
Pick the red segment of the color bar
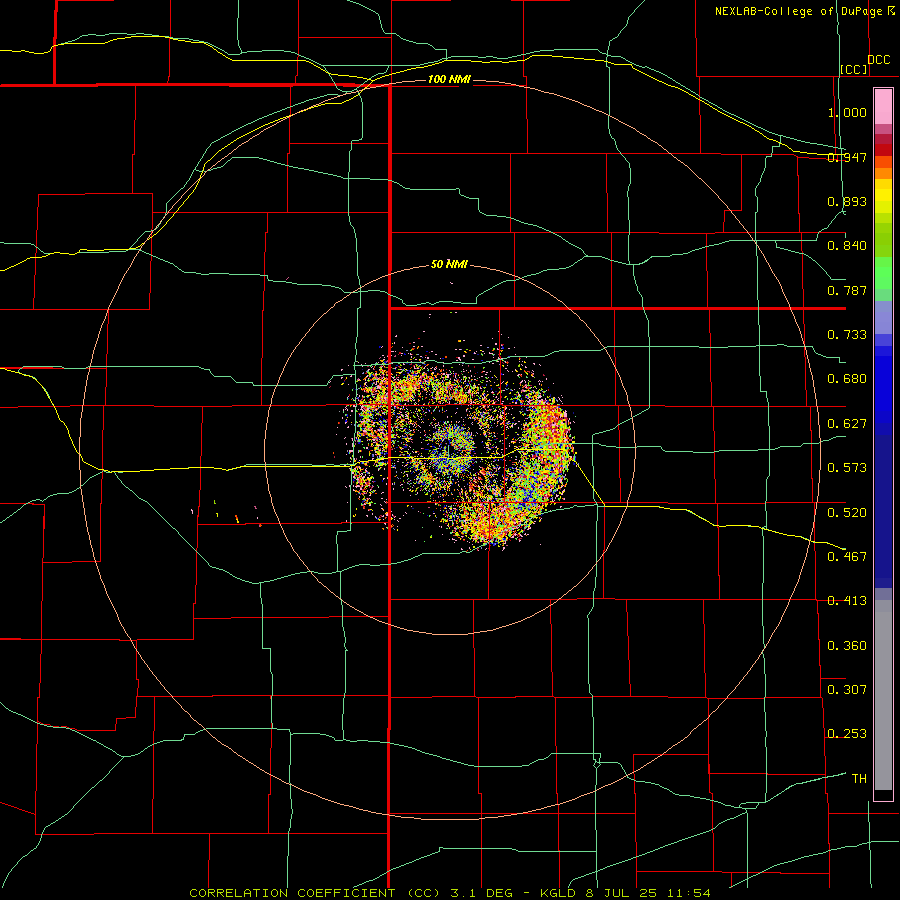(883, 150)
